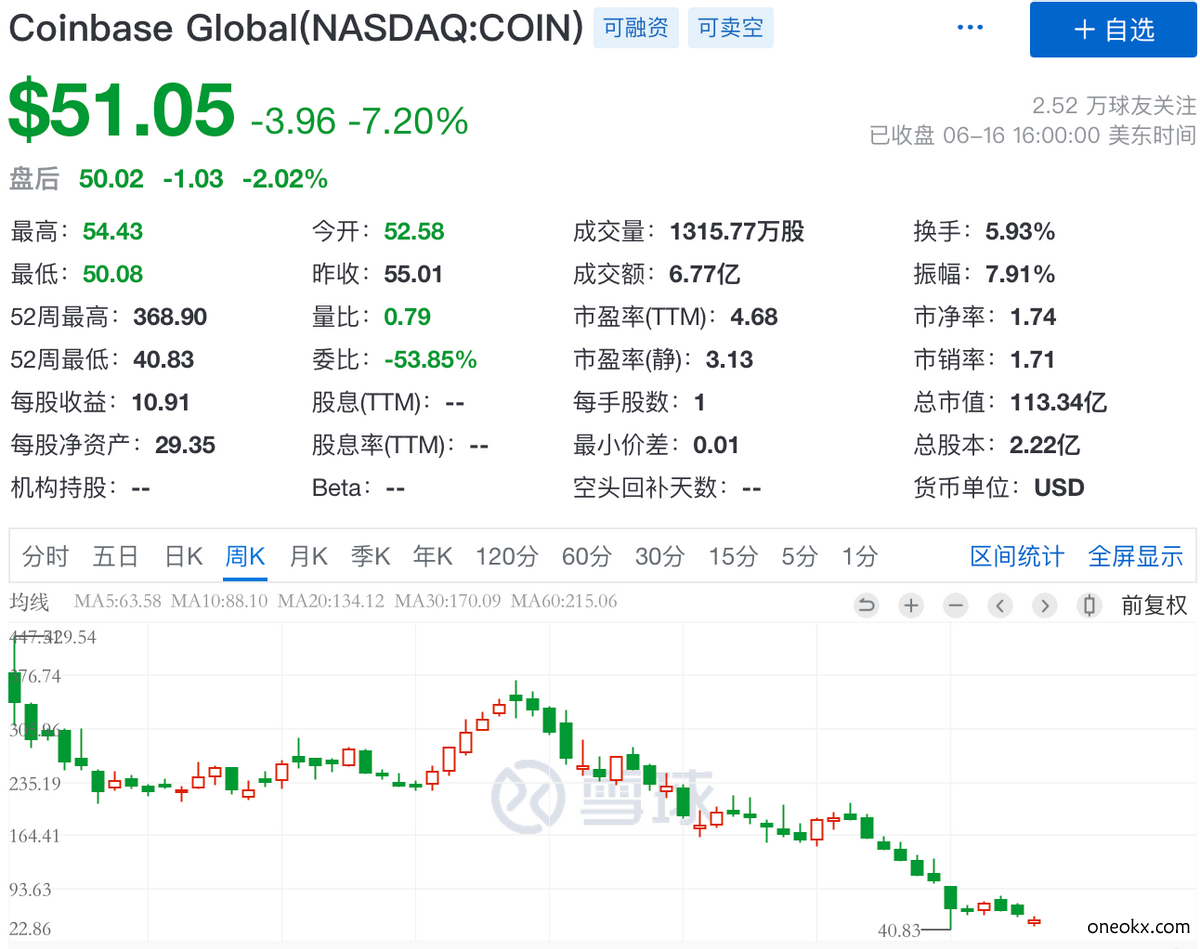The image size is (1200, 949).
Task: Switch to the 分时 intraday tab
Action: point(45,556)
